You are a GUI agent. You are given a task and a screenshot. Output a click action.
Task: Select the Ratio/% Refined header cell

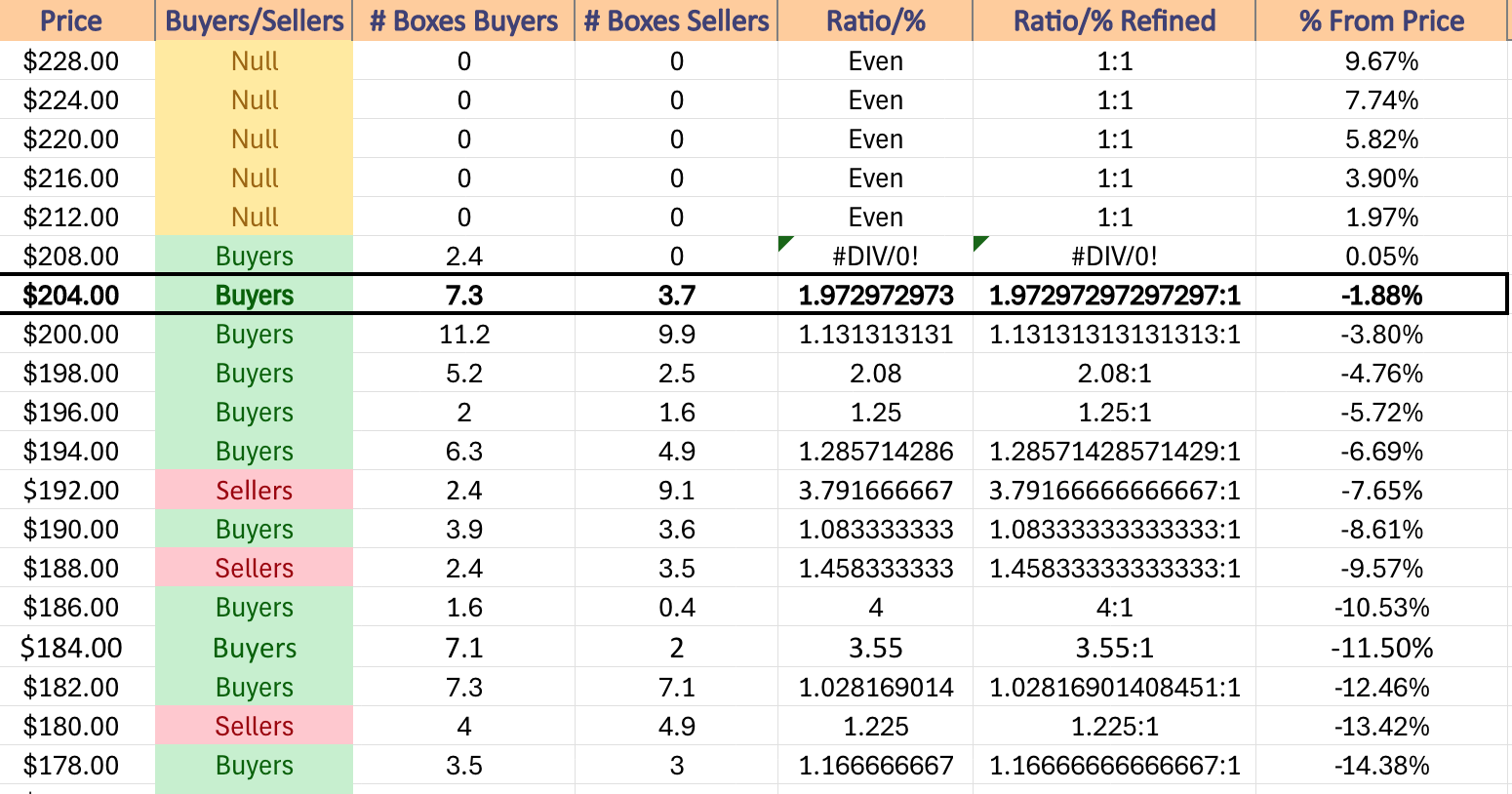click(x=1114, y=20)
